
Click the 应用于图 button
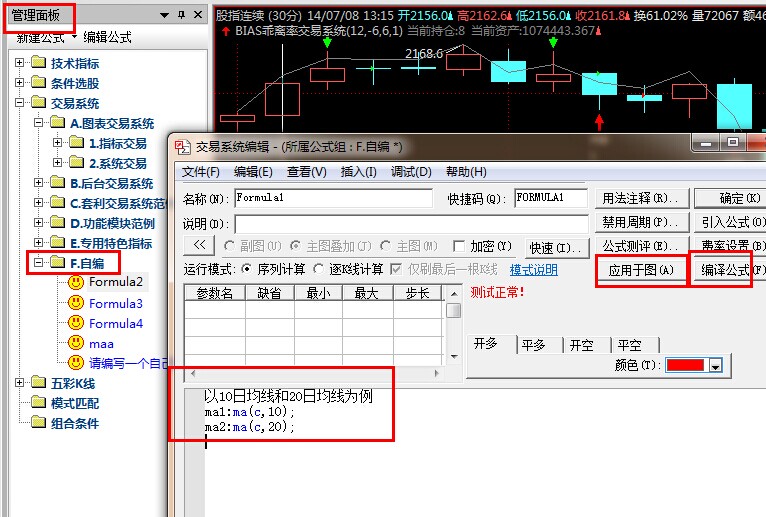point(641,270)
